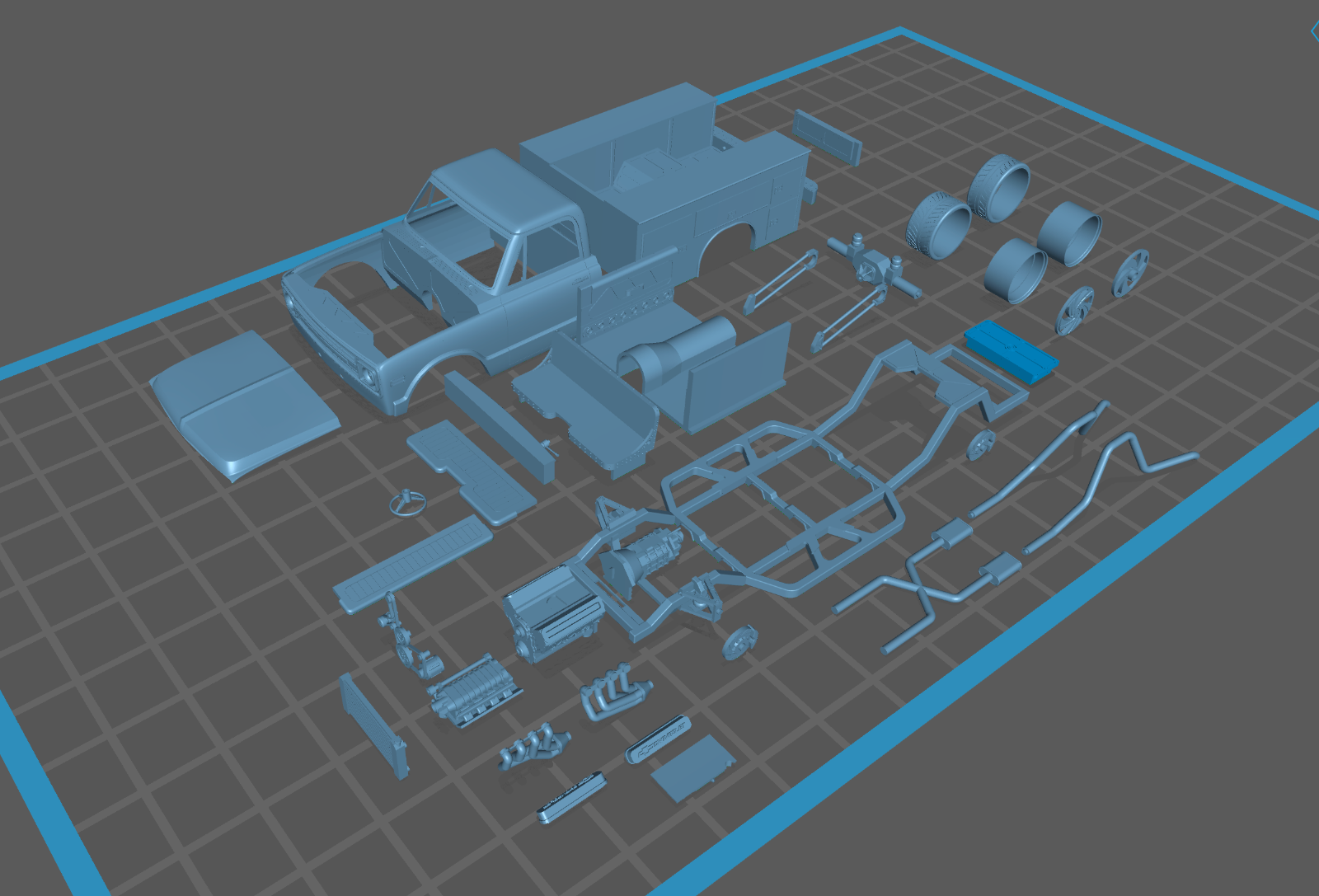Select the tailgate panel behind the service bed
This screenshot has width=1319, height=896.
click(828, 136)
